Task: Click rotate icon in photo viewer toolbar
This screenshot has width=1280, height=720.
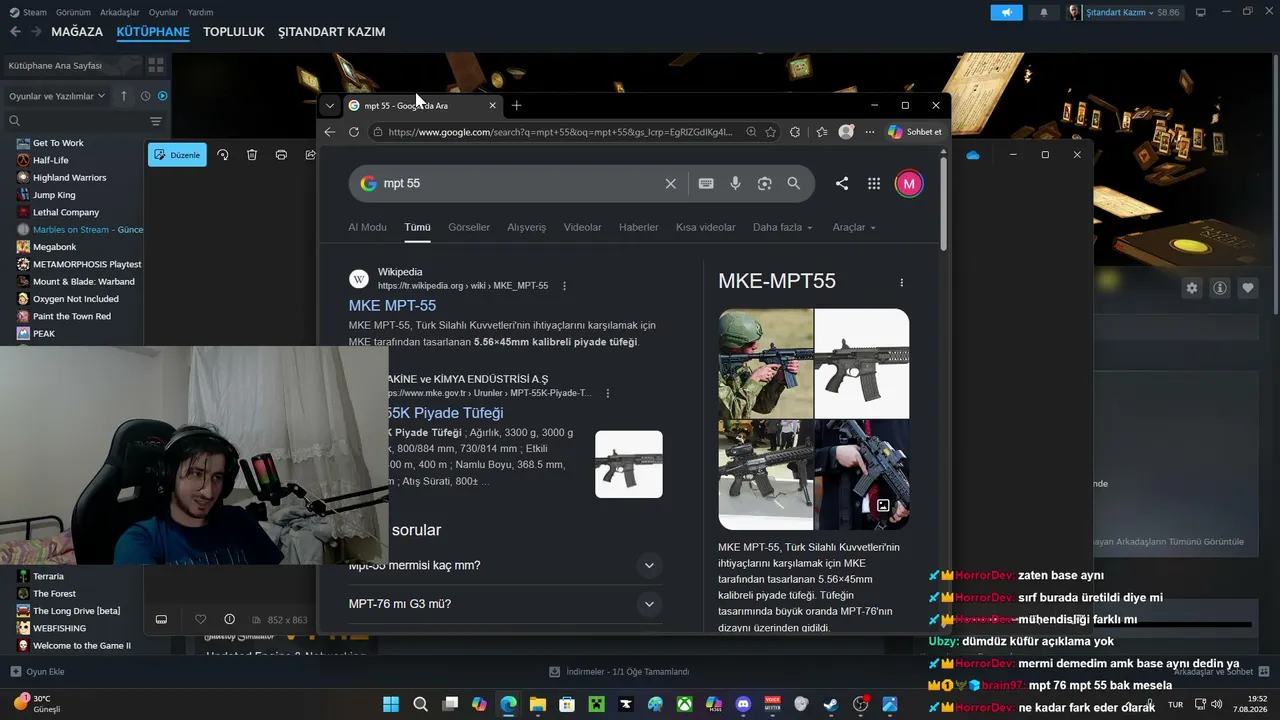Action: click(x=222, y=155)
